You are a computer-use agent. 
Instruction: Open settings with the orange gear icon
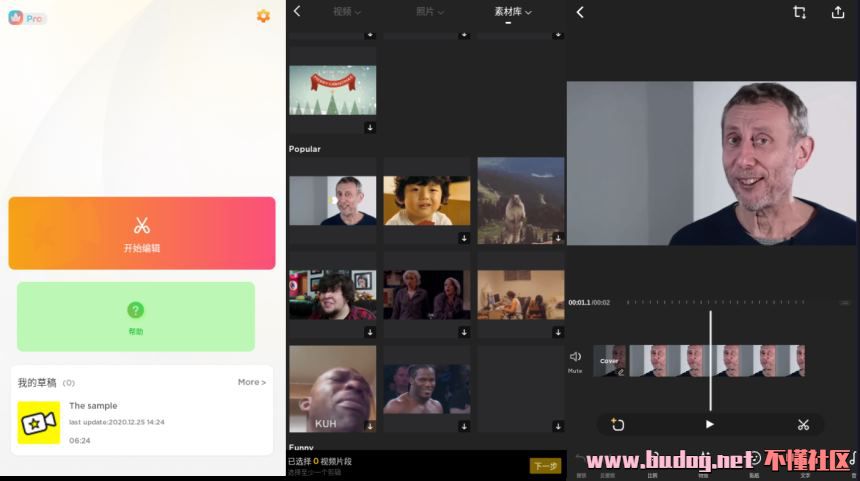[263, 16]
